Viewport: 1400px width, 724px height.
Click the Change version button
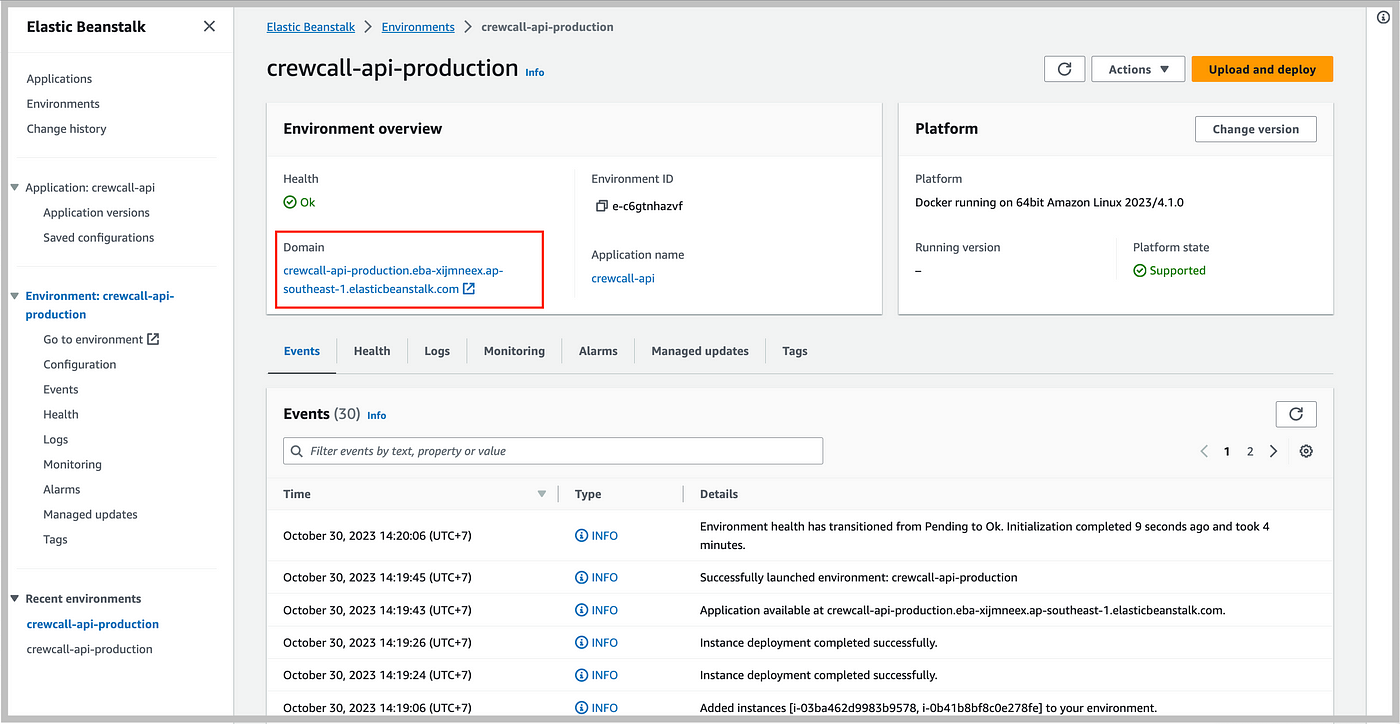(1255, 129)
